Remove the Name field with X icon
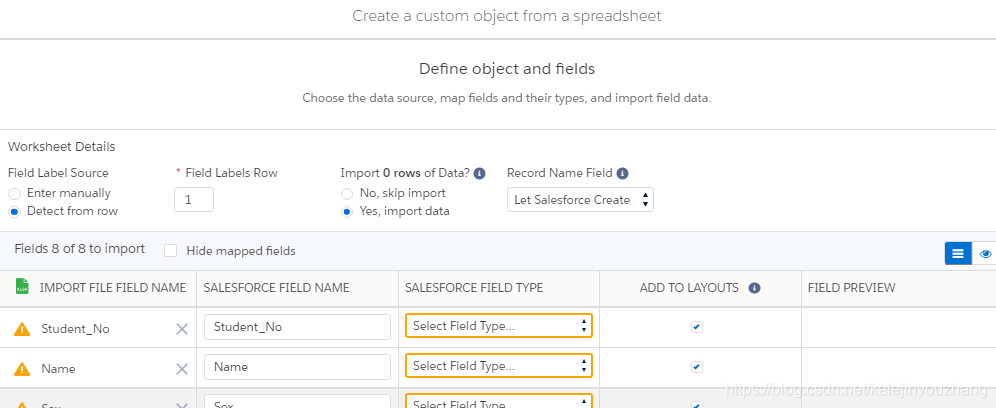This screenshot has height=408, width=996. pos(182,368)
